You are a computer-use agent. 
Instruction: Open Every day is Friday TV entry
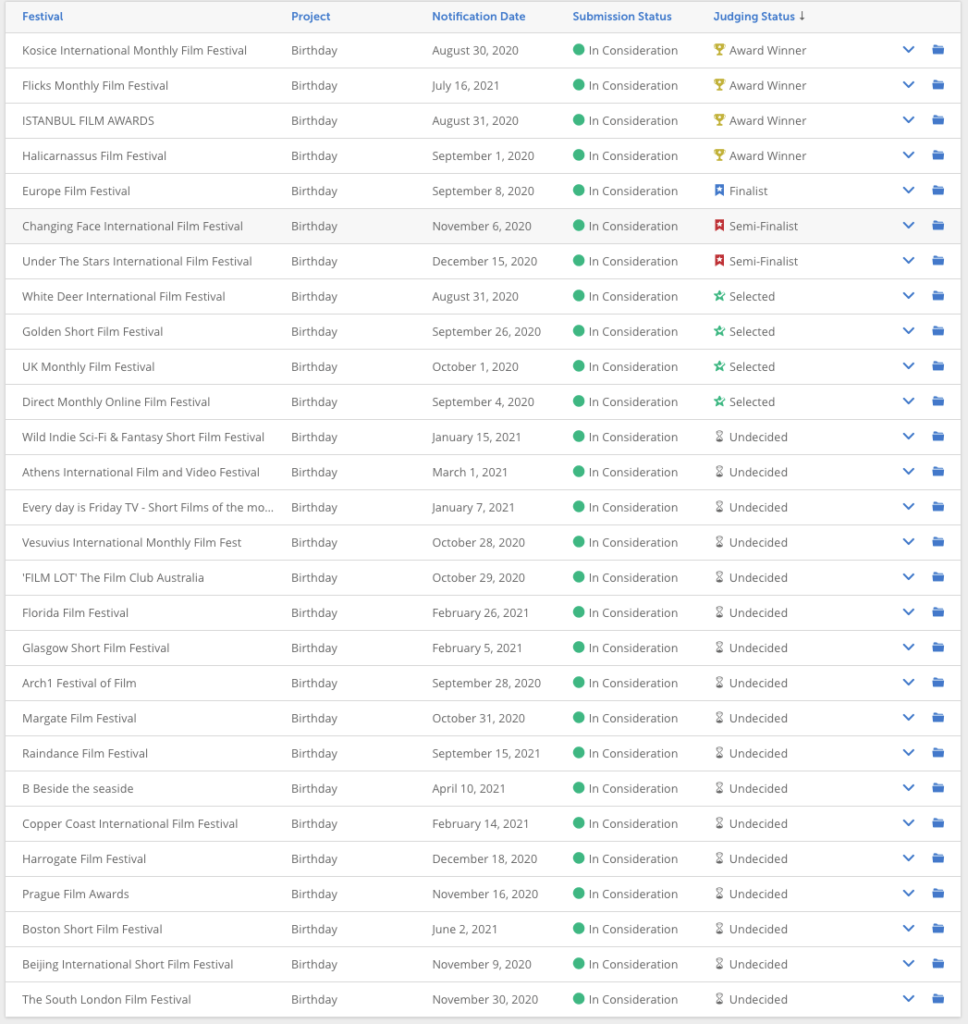[148, 507]
